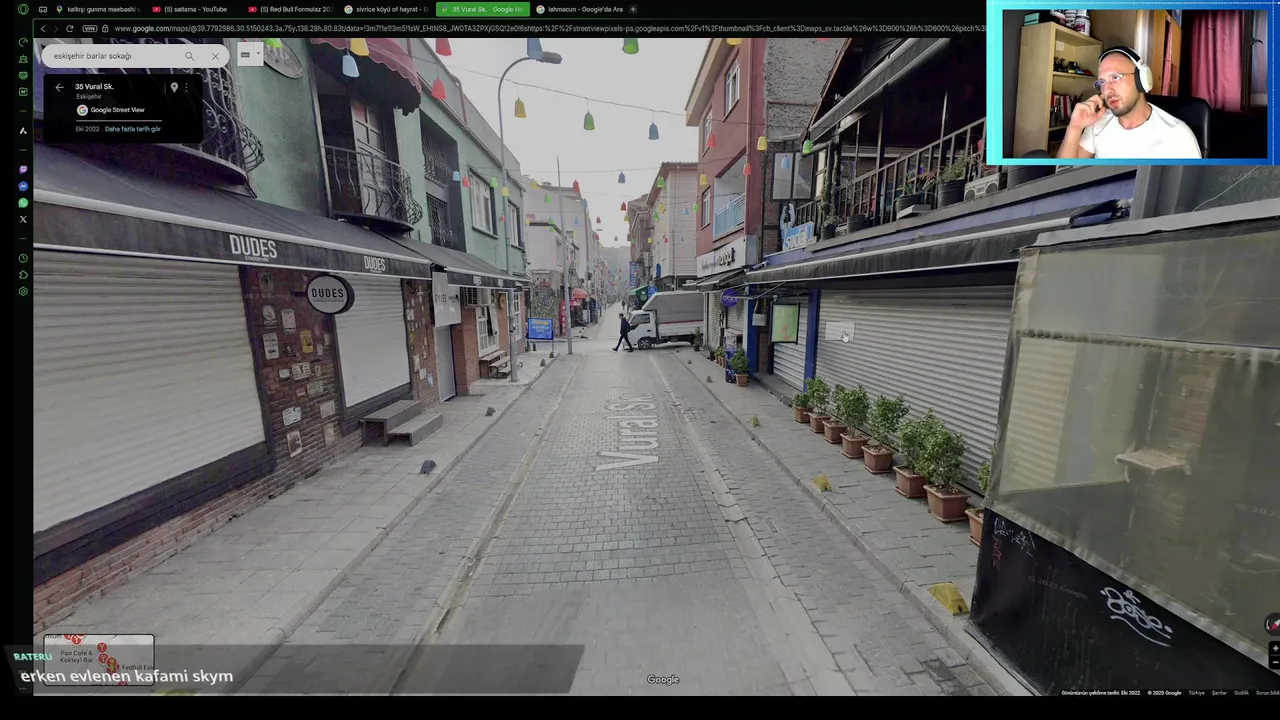Open the fourth icon in the top sidebar group

click(x=23, y=92)
